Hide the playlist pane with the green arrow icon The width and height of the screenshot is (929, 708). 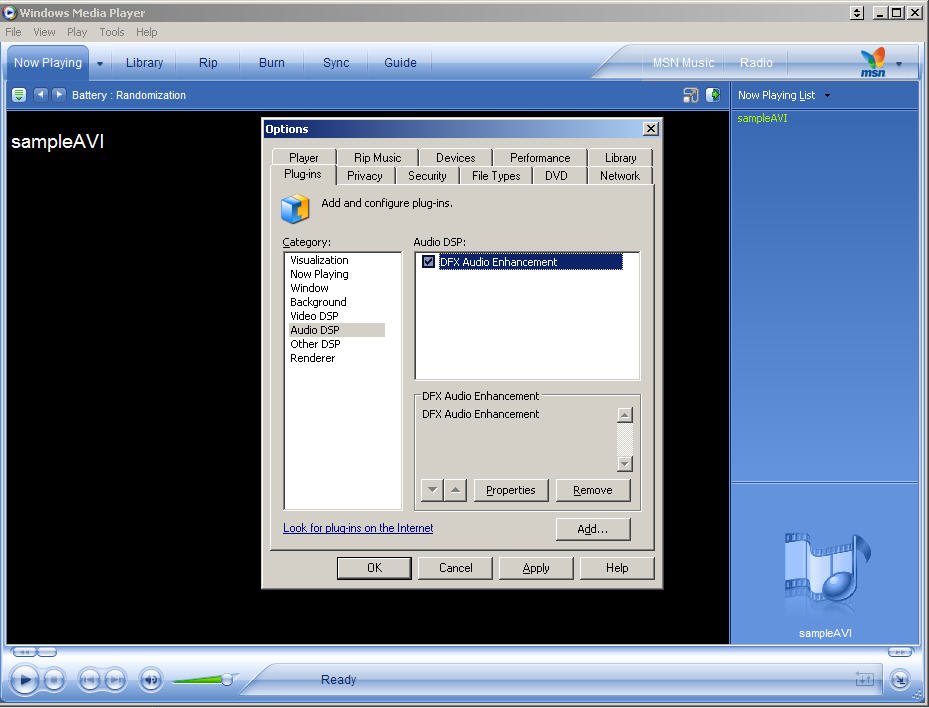pyautogui.click(x=713, y=95)
